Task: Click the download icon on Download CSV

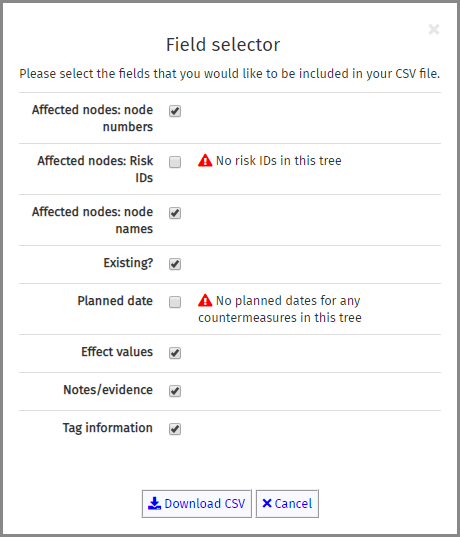Action: 154,503
